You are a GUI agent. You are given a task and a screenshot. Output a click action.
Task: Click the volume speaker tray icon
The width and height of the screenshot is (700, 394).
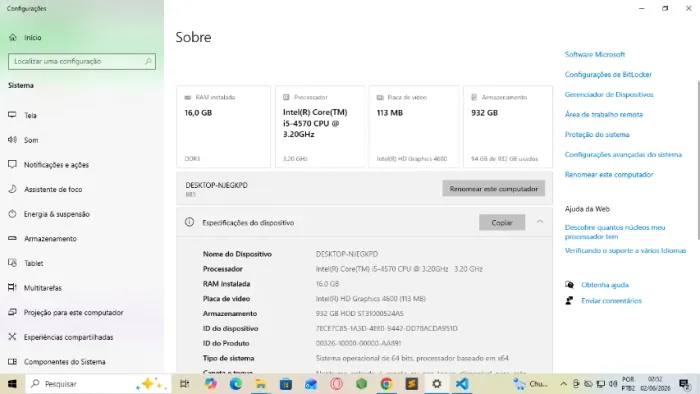(613, 384)
